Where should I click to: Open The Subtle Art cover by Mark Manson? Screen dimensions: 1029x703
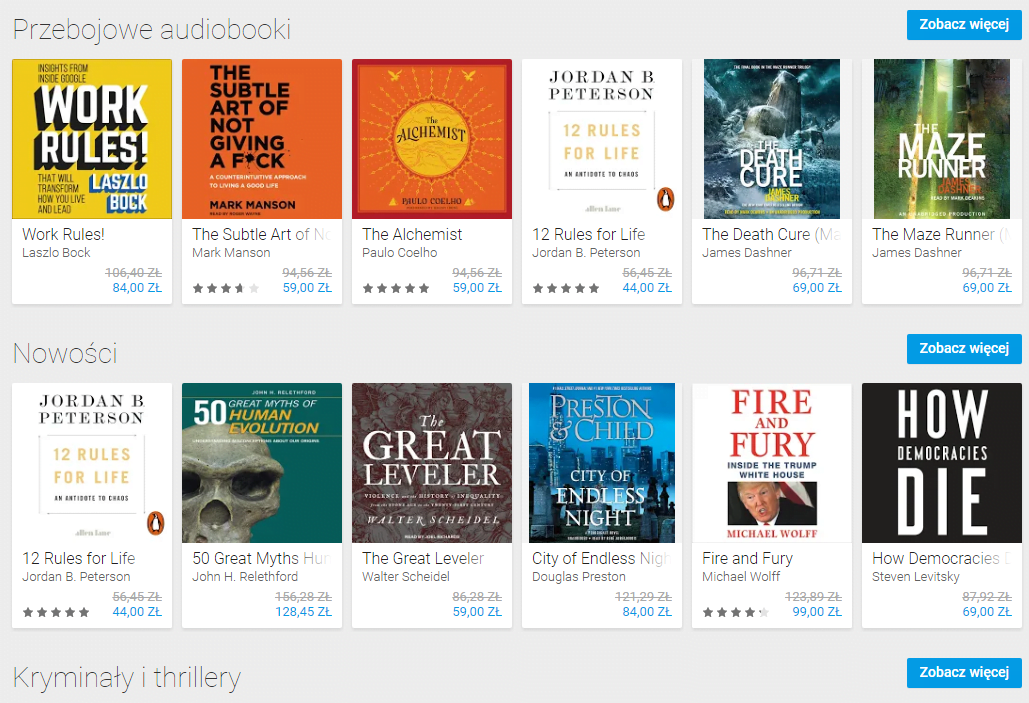(262, 139)
